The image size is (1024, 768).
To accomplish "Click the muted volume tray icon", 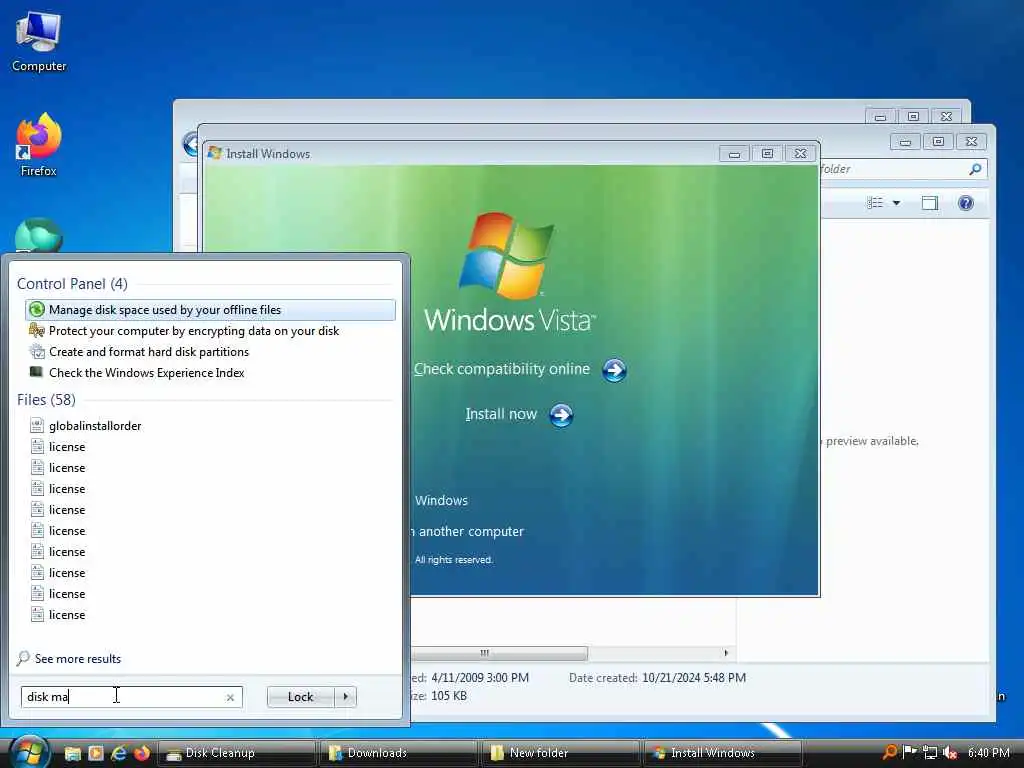I will tap(950, 752).
